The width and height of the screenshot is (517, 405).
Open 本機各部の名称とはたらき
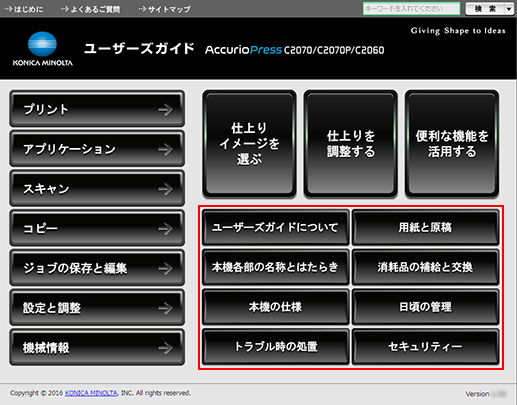click(x=276, y=267)
